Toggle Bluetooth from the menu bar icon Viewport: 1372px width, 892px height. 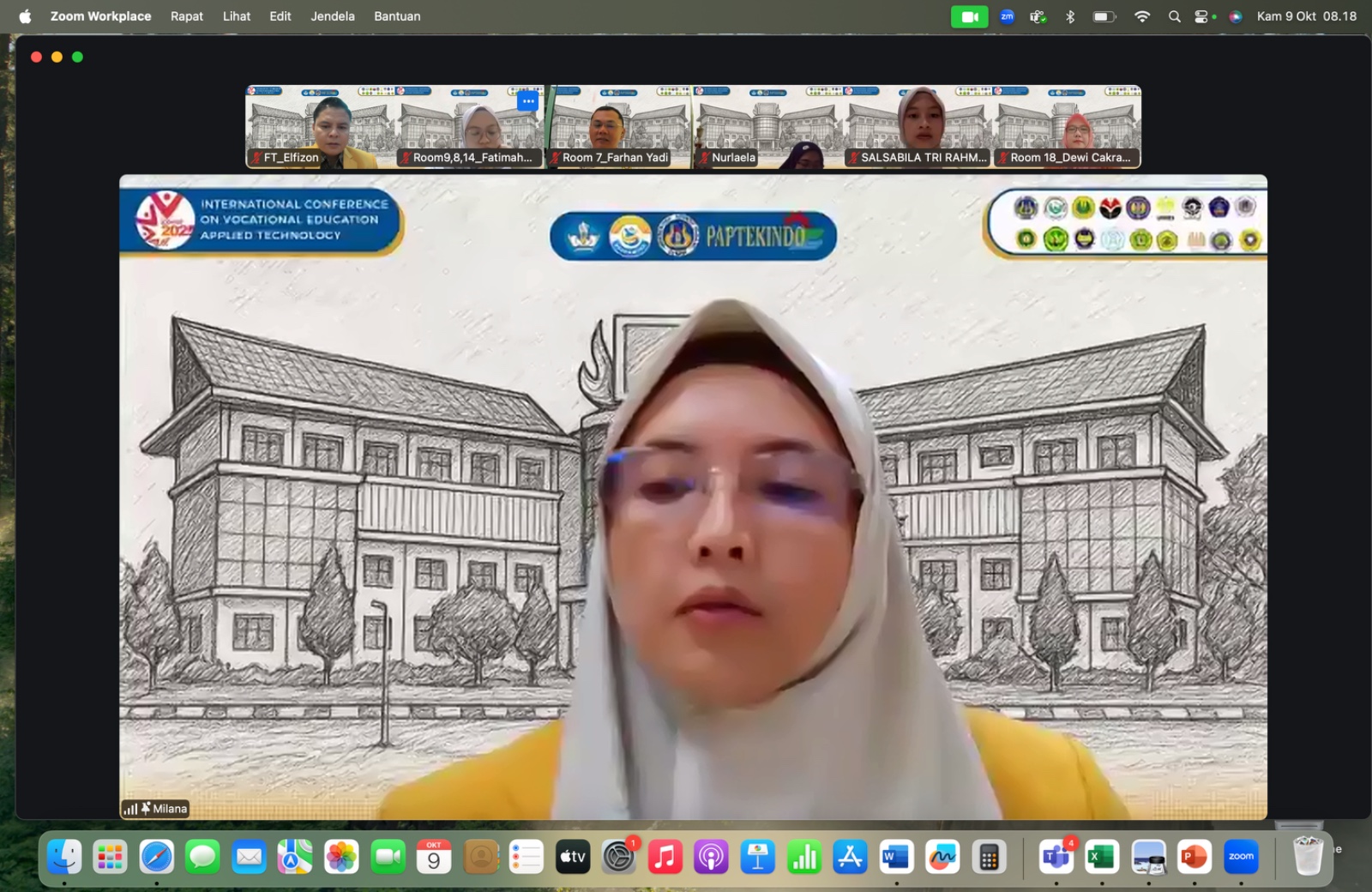[1070, 16]
